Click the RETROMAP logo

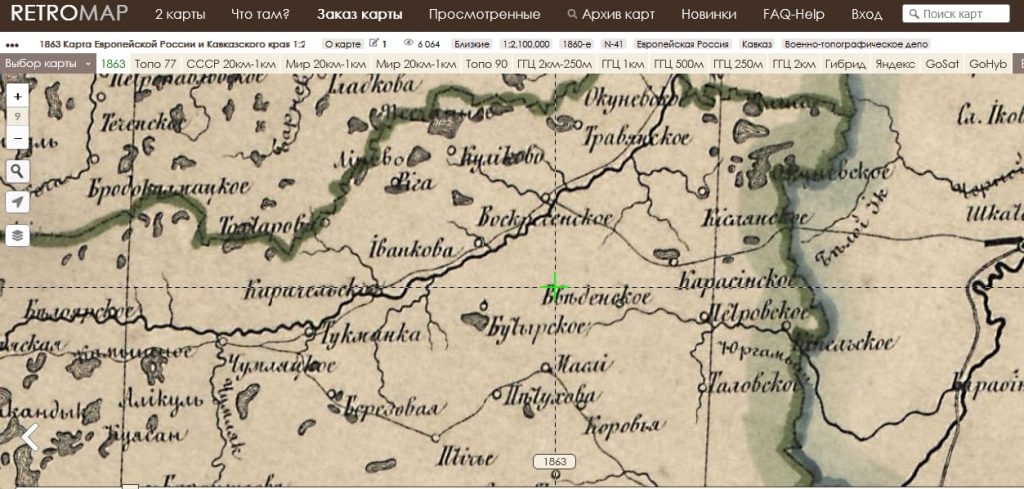click(x=69, y=13)
